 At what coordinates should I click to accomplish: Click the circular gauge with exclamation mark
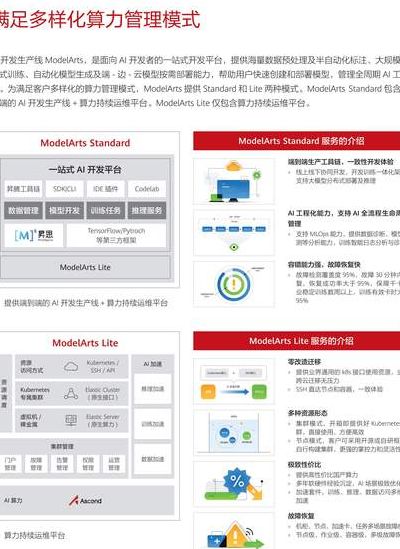tap(234, 284)
